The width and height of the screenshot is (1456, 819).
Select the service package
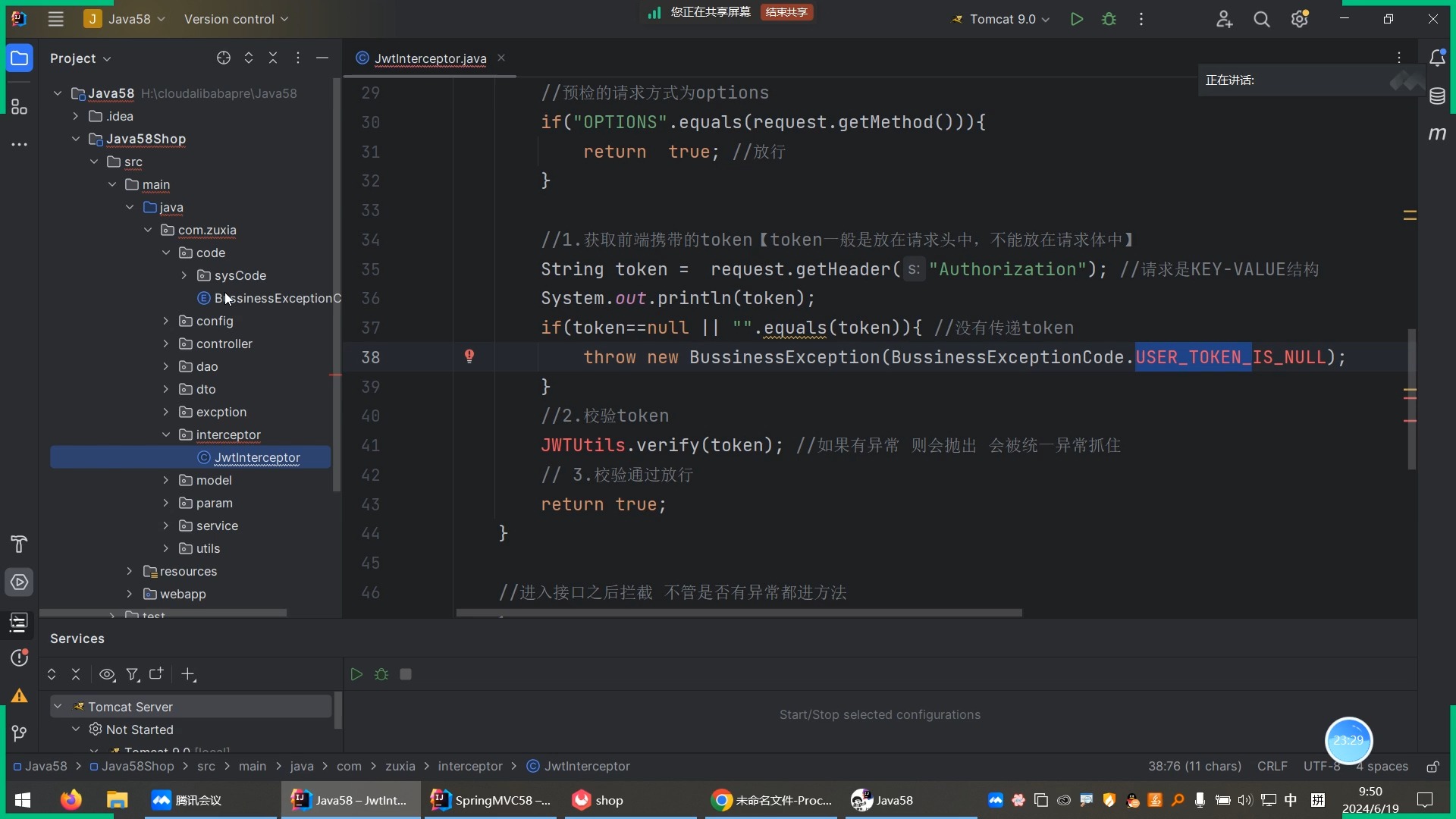click(x=209, y=526)
